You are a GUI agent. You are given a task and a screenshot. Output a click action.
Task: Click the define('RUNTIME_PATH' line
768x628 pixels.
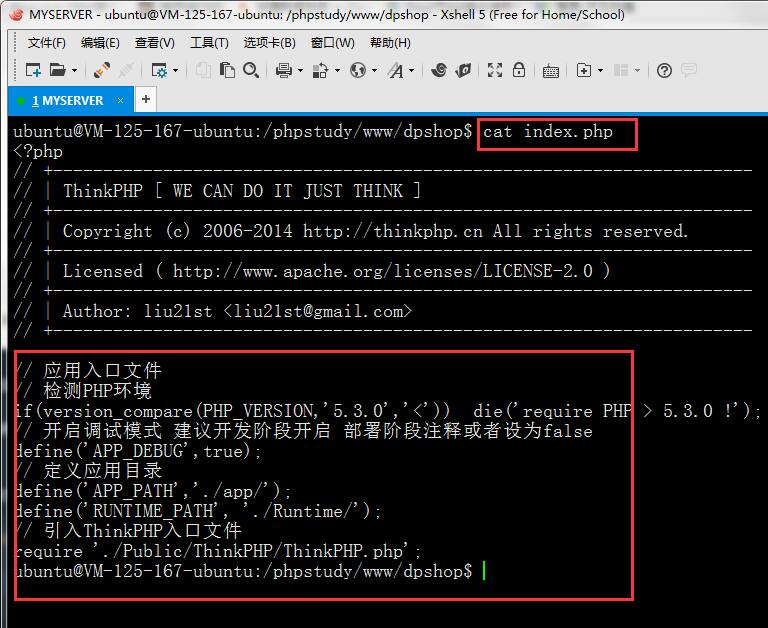(198, 511)
